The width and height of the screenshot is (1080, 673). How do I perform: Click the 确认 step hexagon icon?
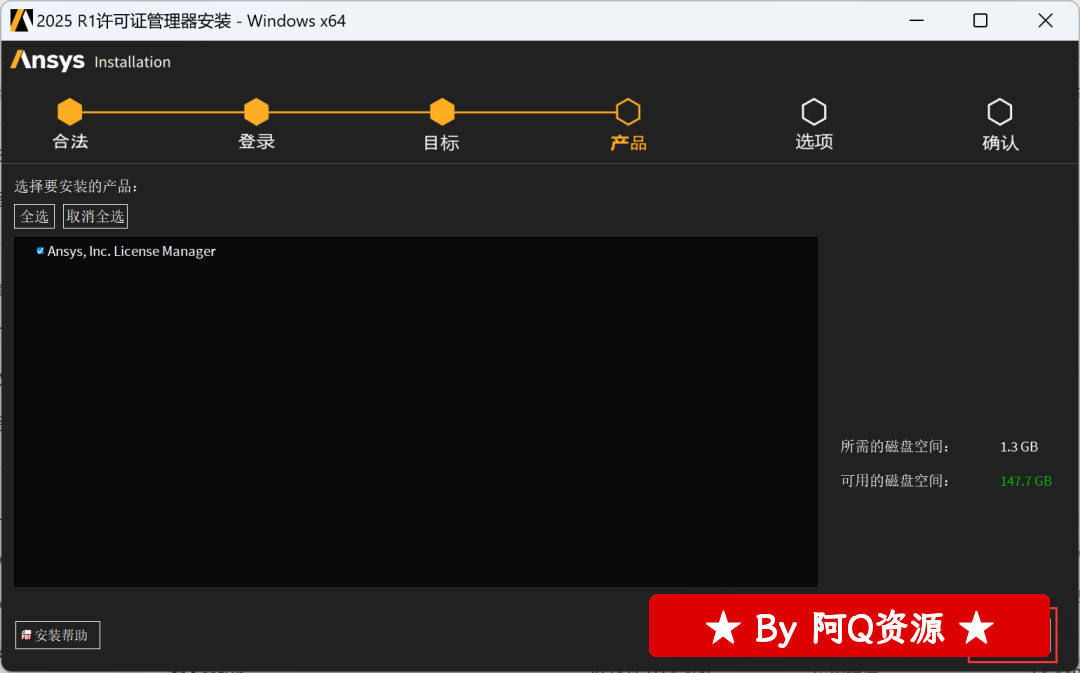coord(1000,112)
